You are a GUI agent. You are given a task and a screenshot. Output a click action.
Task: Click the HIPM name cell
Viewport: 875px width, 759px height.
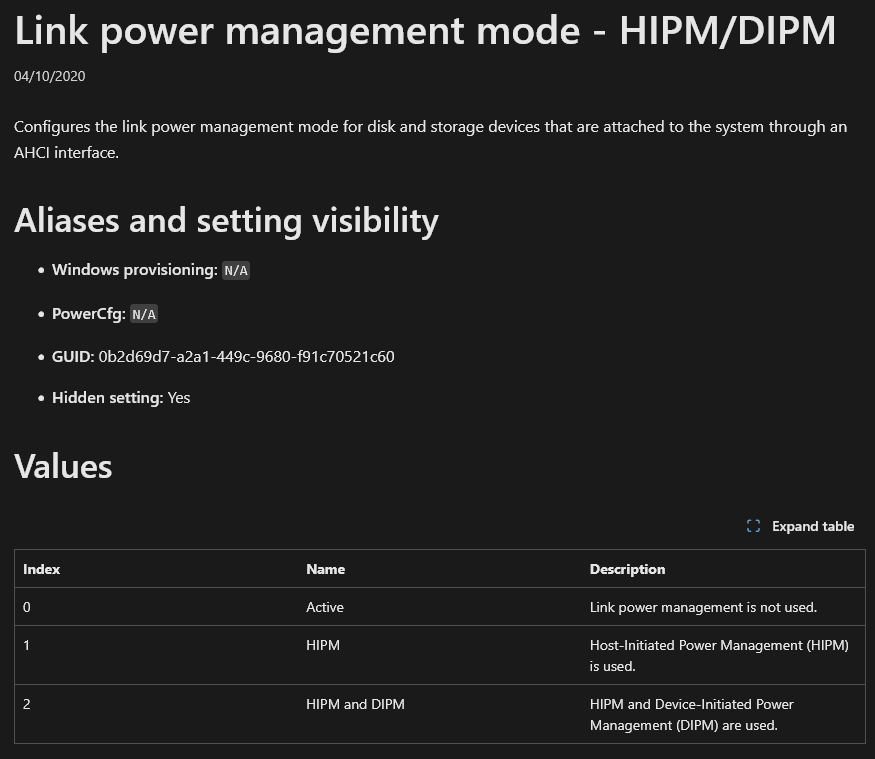323,645
